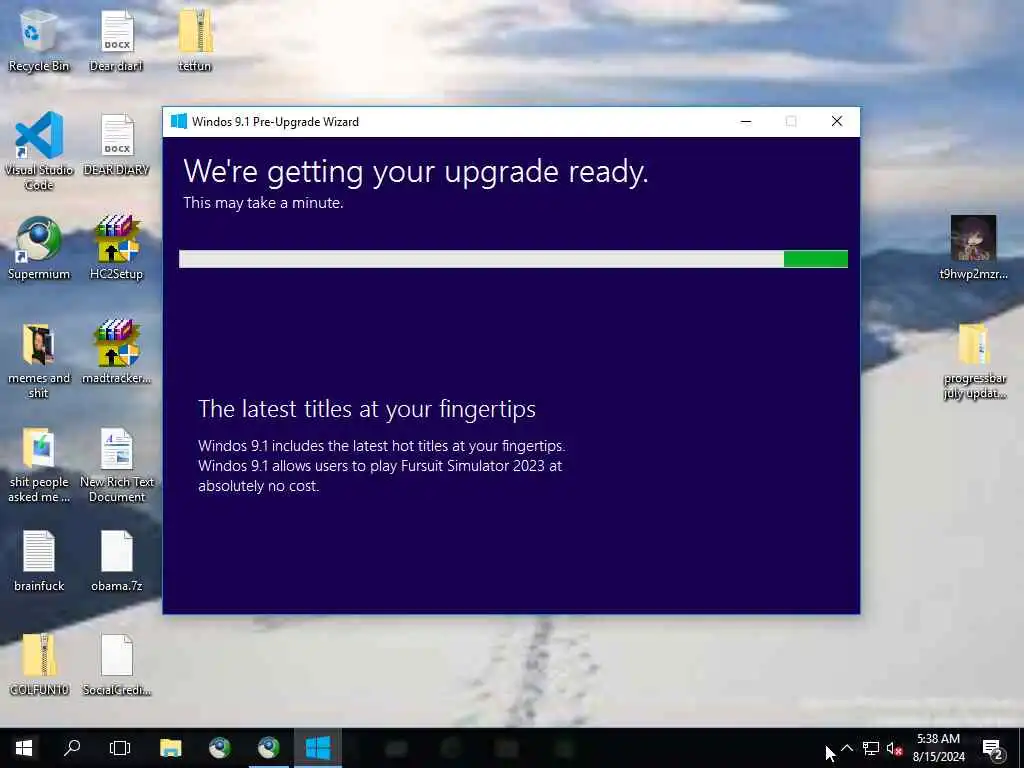Select the madtracker archive icon
Viewport: 1024px width, 768px height.
click(116, 353)
